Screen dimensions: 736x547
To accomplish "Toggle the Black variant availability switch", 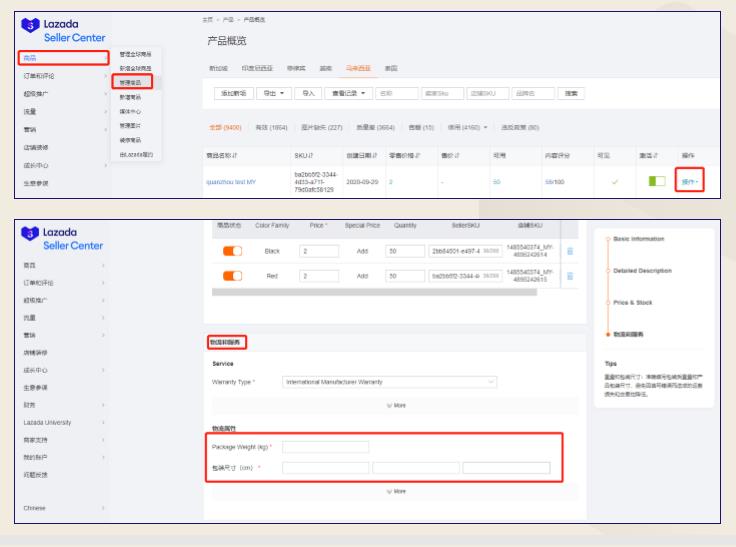I will pos(232,250).
